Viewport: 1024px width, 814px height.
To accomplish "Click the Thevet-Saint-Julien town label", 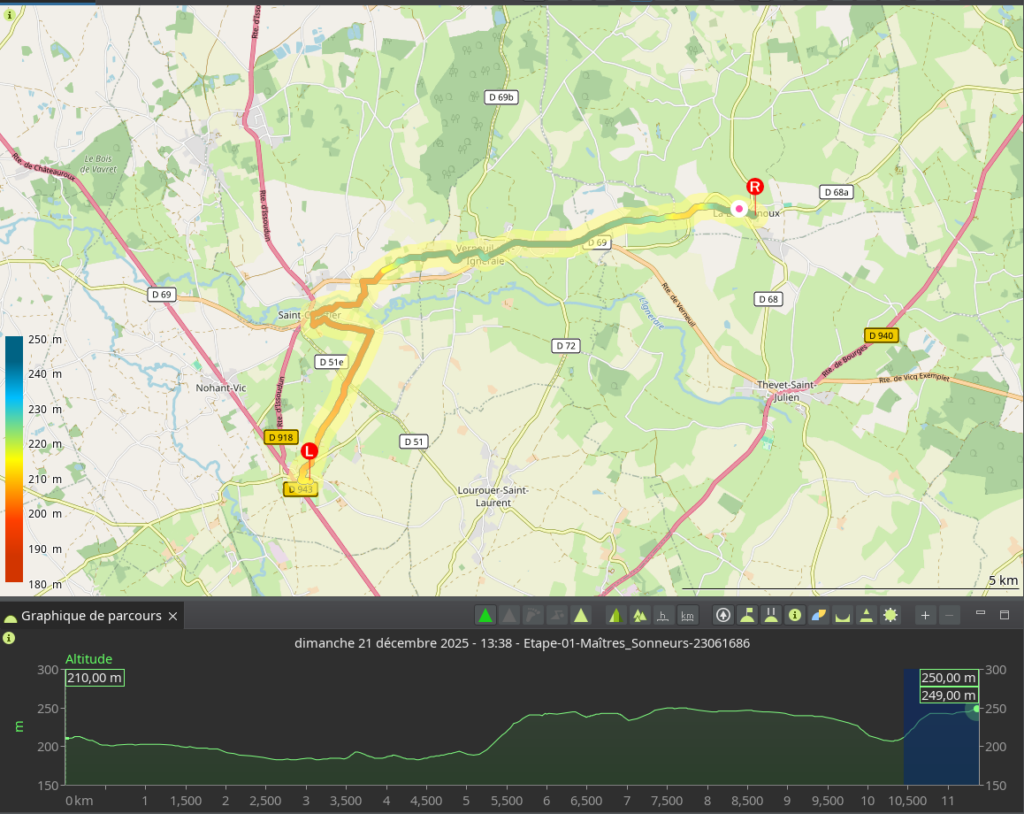I will coord(786,391).
